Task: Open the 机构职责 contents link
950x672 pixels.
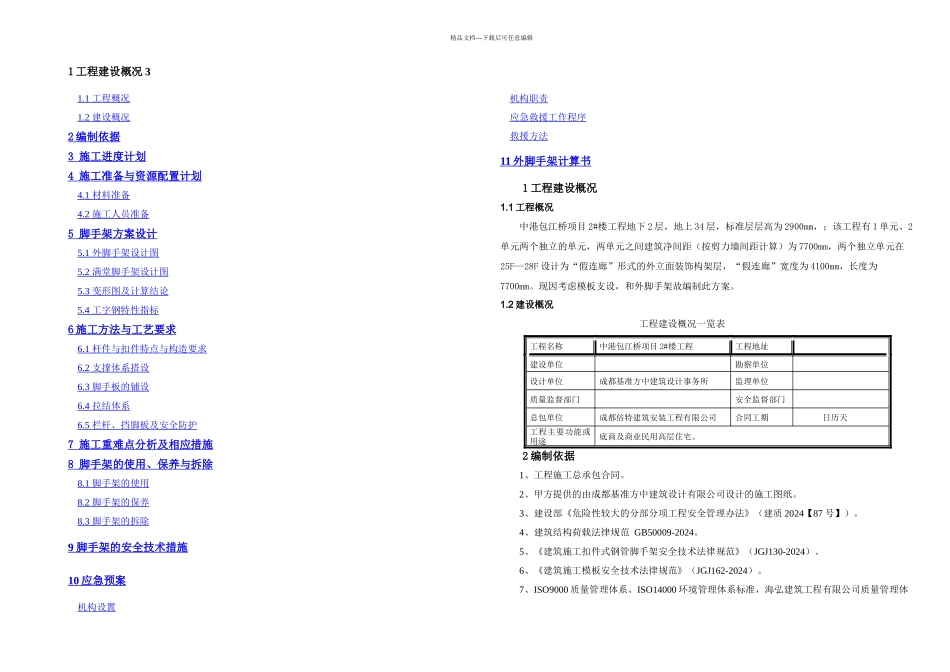Action: 528,98
